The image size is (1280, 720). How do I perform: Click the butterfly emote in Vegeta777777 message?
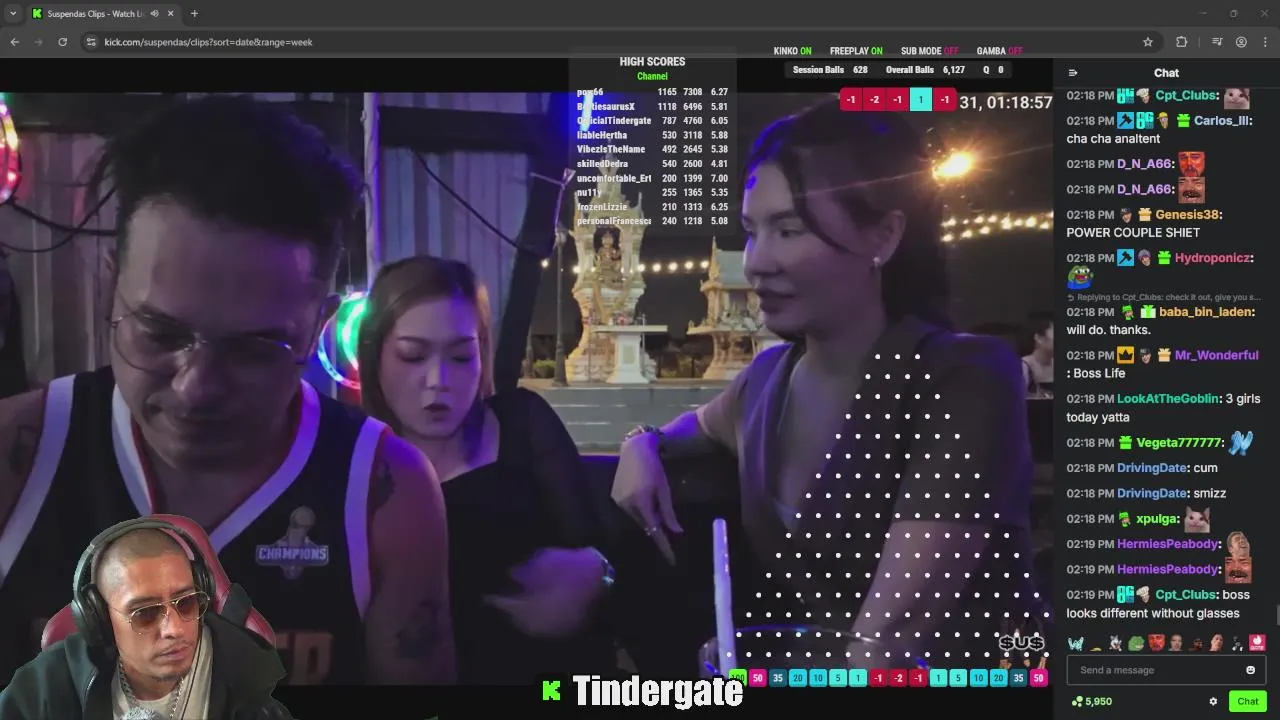coord(1240,442)
